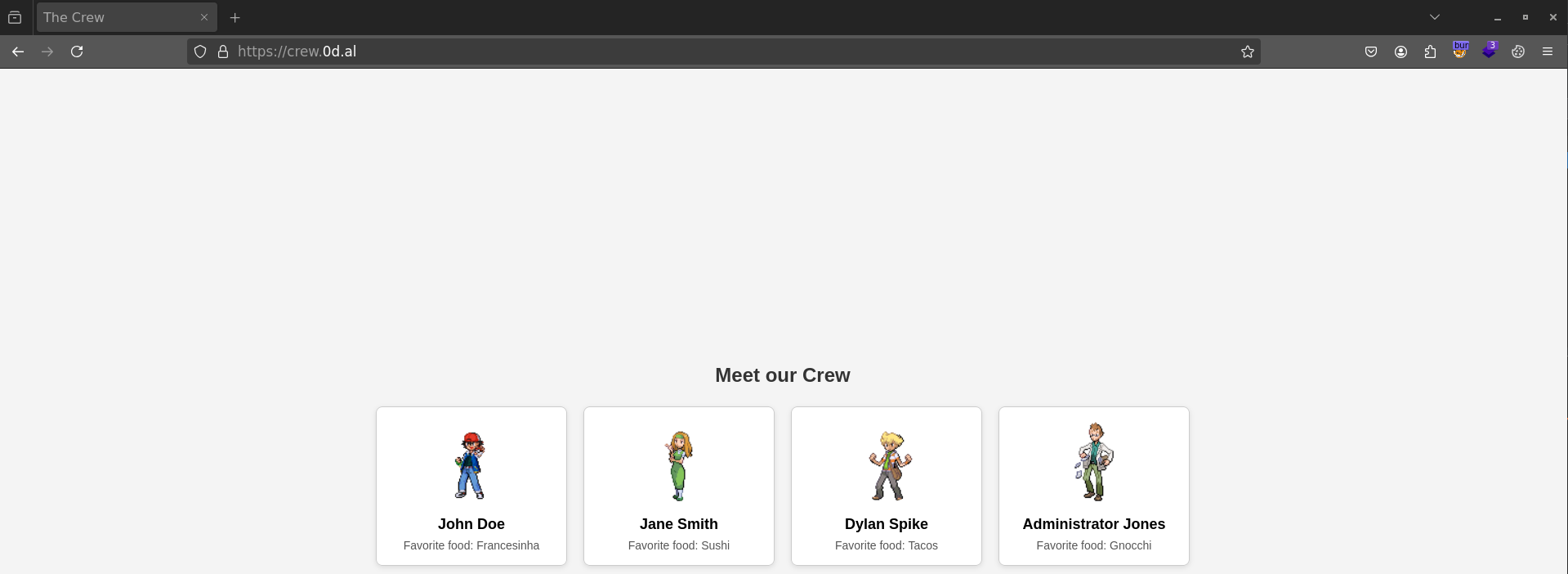This screenshot has width=1568, height=574.
Task: Click the Administrator Jones crew card
Action: click(x=1093, y=486)
